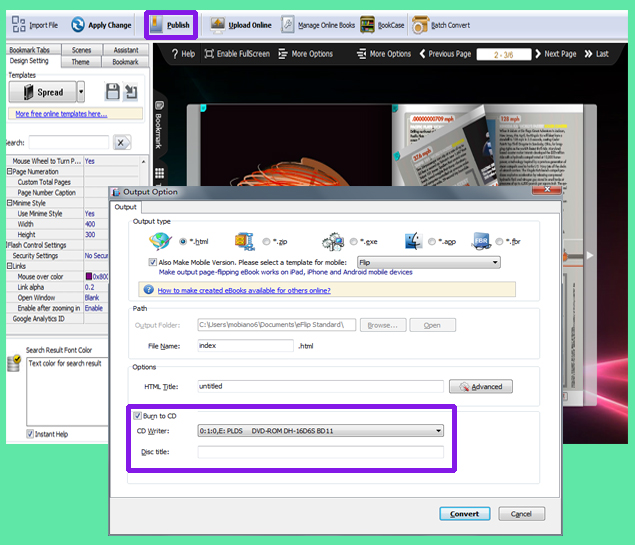Viewport: 635px width, 545px height.
Task: Click the thumbnails grid icon on the side bar
Action: 160,173
